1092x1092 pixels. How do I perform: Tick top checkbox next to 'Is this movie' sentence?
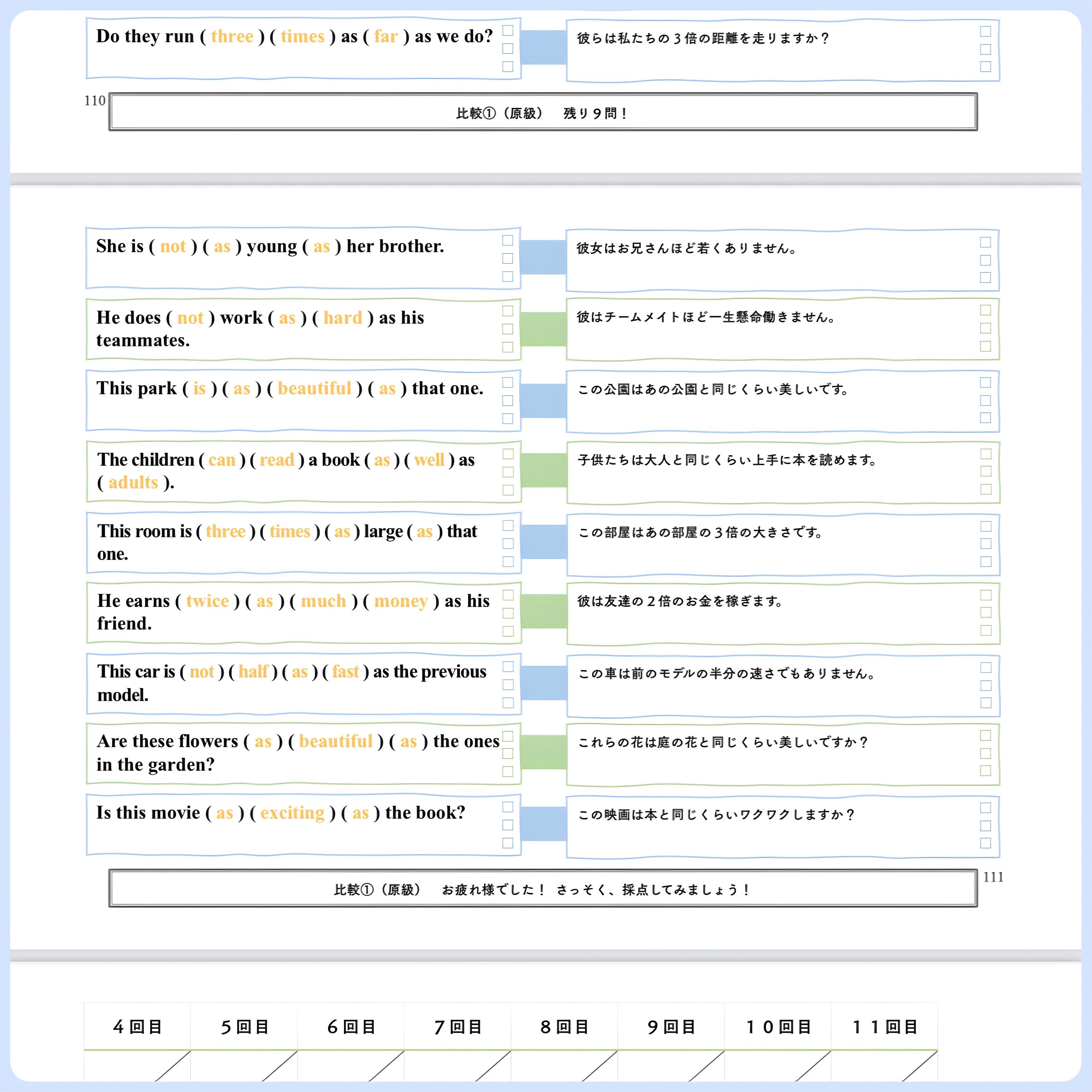(x=508, y=807)
